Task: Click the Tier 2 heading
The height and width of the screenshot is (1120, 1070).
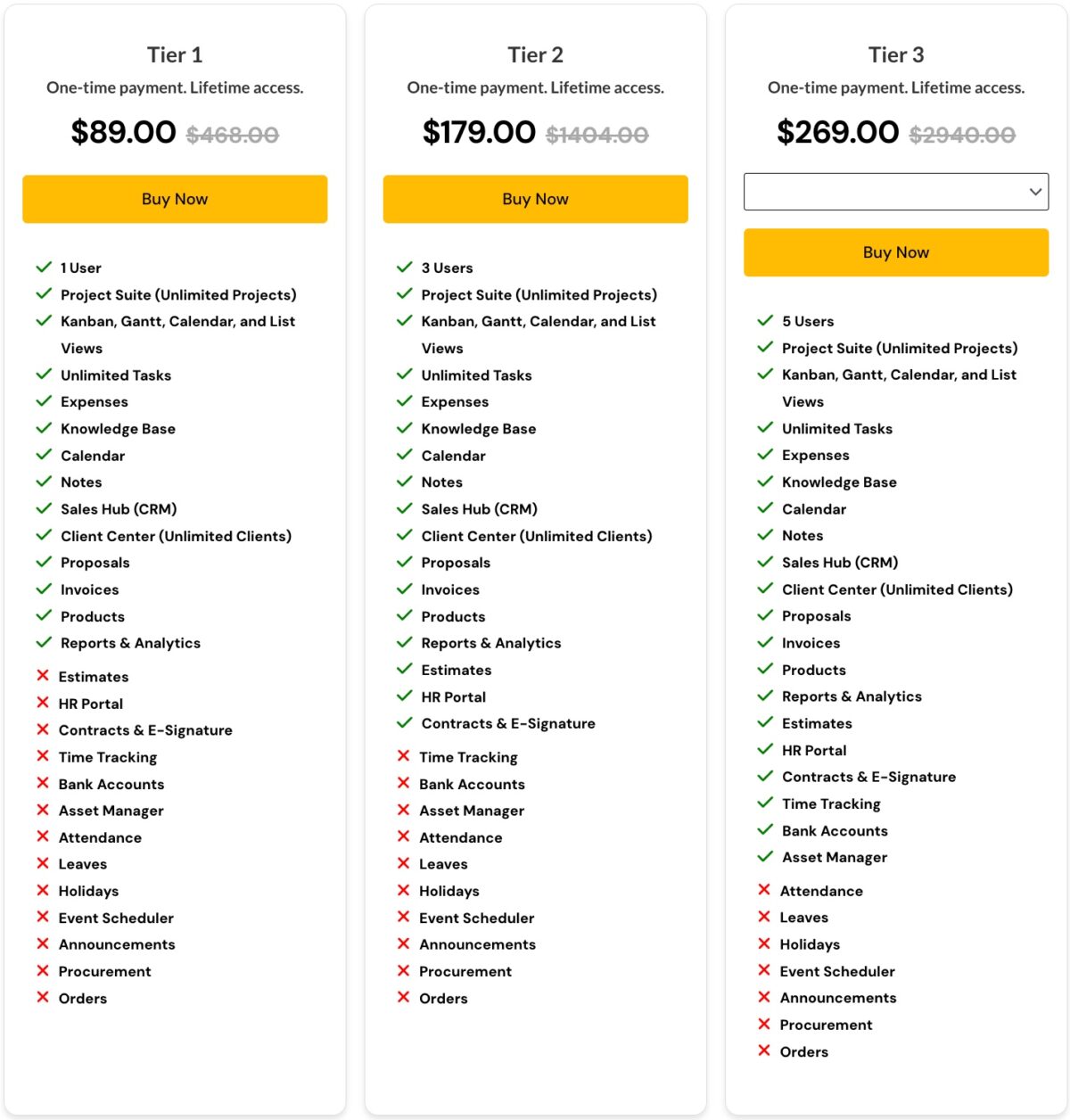Action: 535,55
